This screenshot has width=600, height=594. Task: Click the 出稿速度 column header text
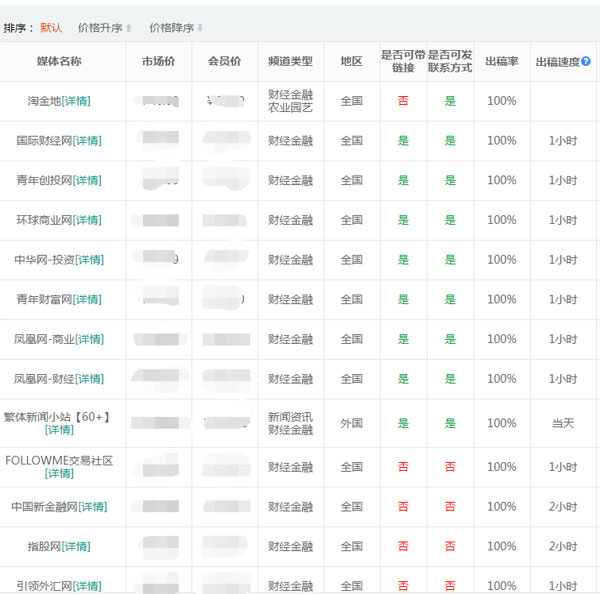(x=558, y=62)
